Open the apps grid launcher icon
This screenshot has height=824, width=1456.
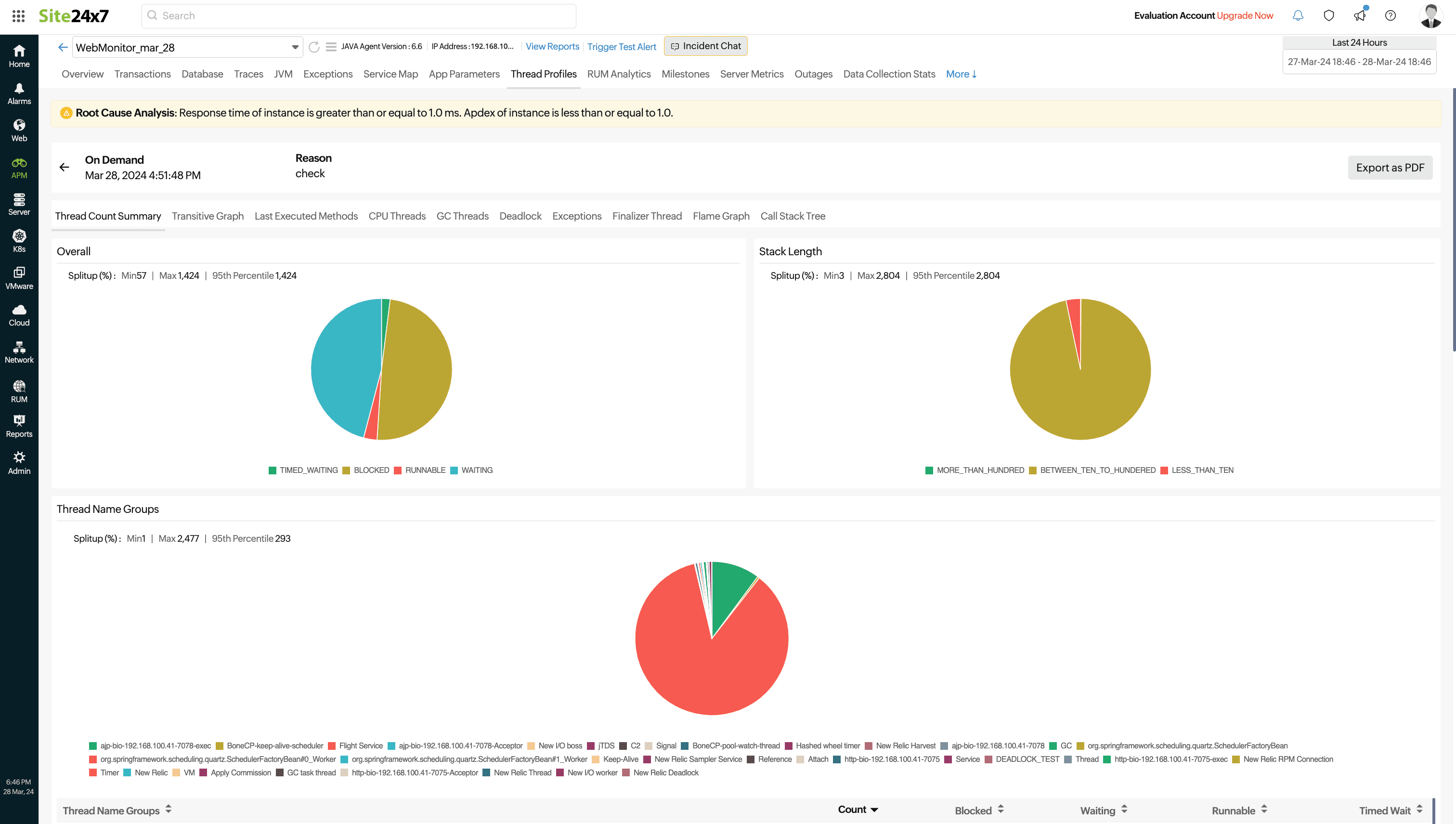tap(18, 16)
